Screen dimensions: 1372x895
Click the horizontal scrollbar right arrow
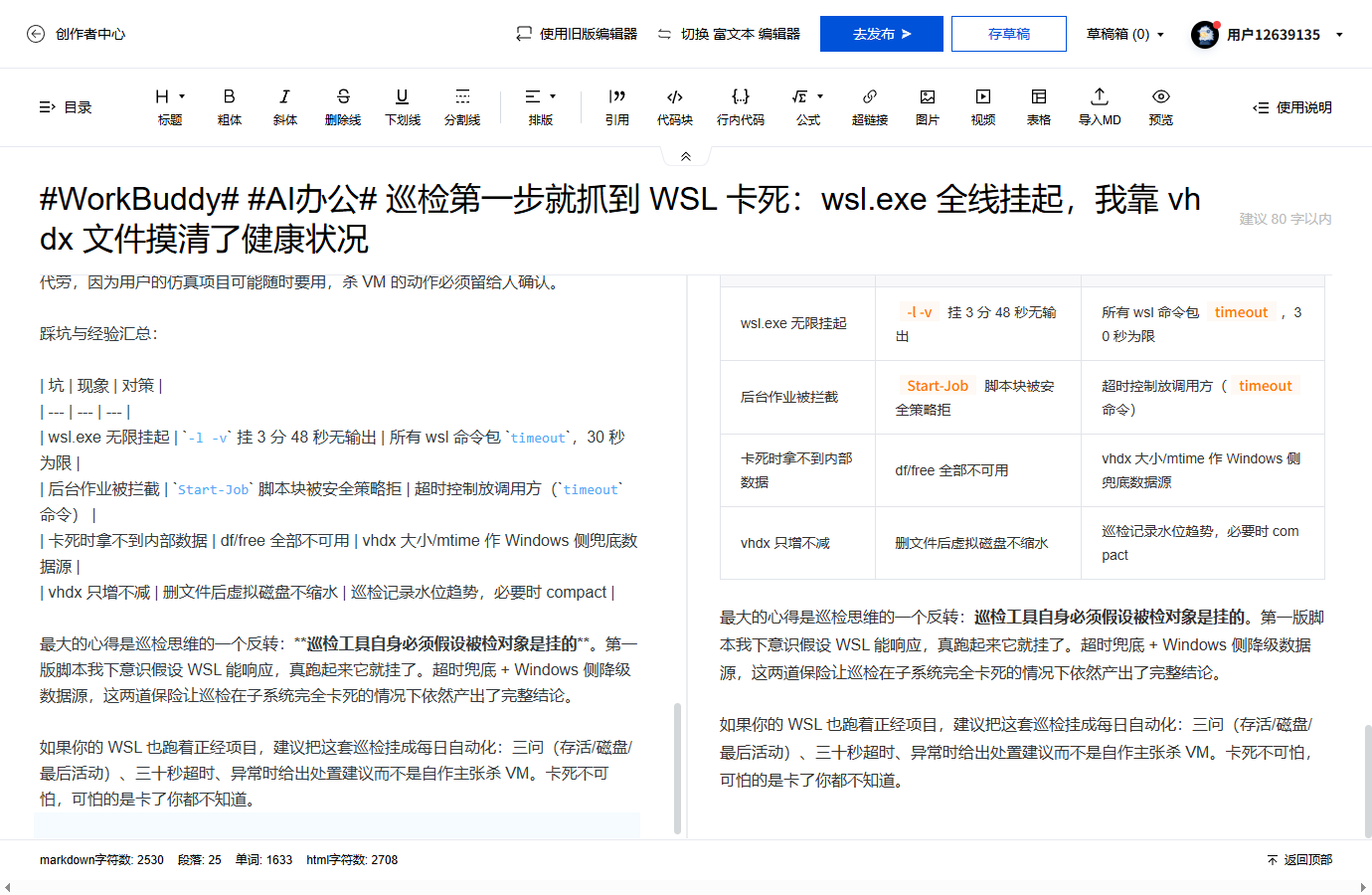tap(1363, 887)
